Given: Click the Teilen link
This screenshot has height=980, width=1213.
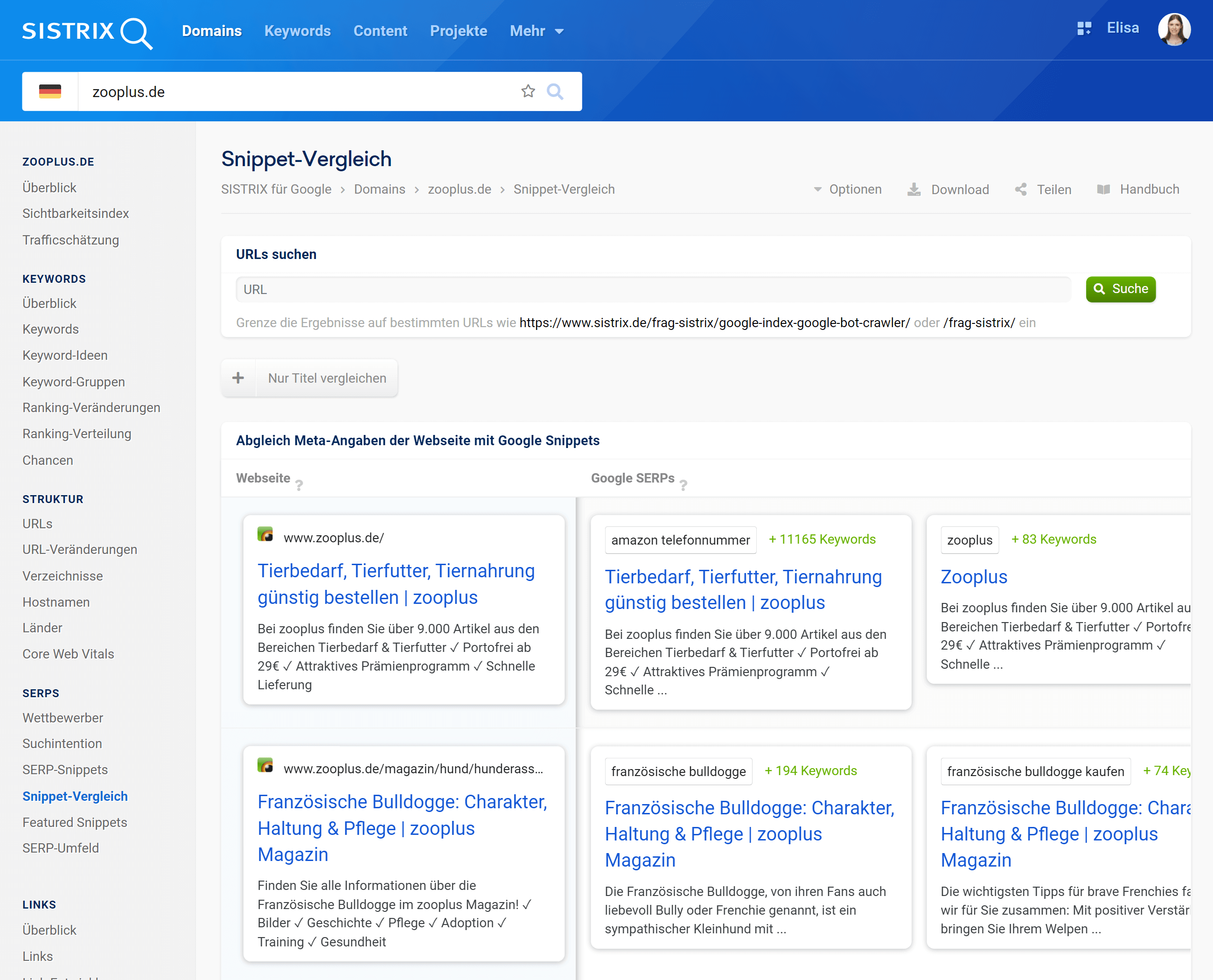Looking at the screenshot, I should (1054, 189).
